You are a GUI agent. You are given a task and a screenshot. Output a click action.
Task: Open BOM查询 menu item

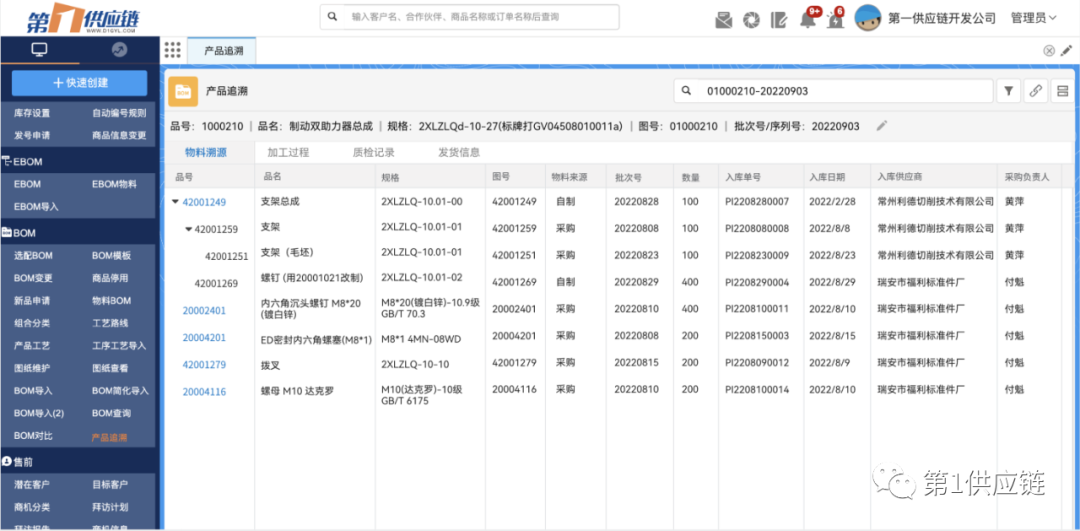[x=111, y=413]
